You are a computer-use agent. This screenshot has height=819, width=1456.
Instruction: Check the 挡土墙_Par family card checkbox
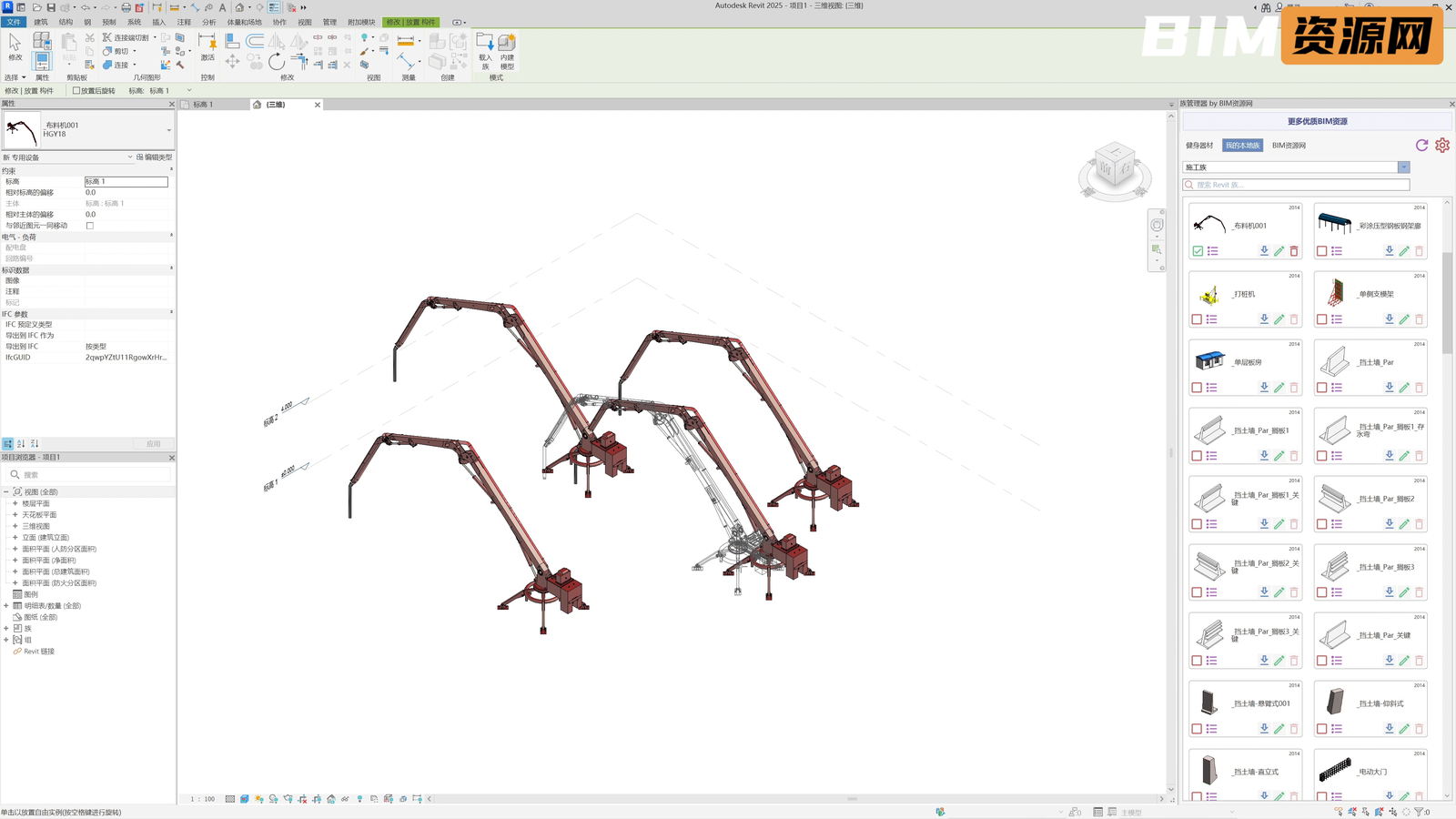pos(1322,388)
